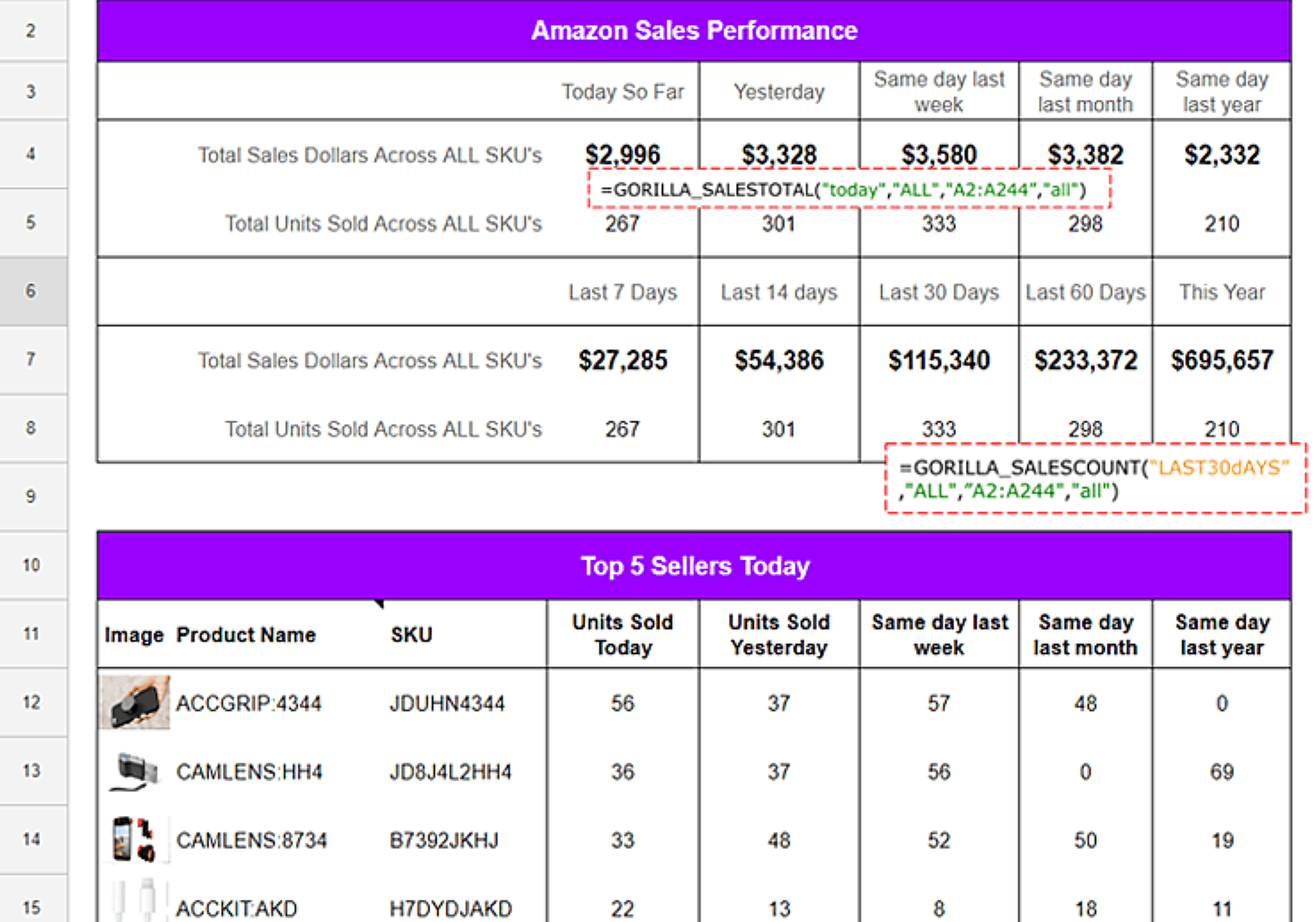This screenshot has height=922, width=1316.
Task: Click the $3,580 Same day last week cell
Action: coord(938,154)
